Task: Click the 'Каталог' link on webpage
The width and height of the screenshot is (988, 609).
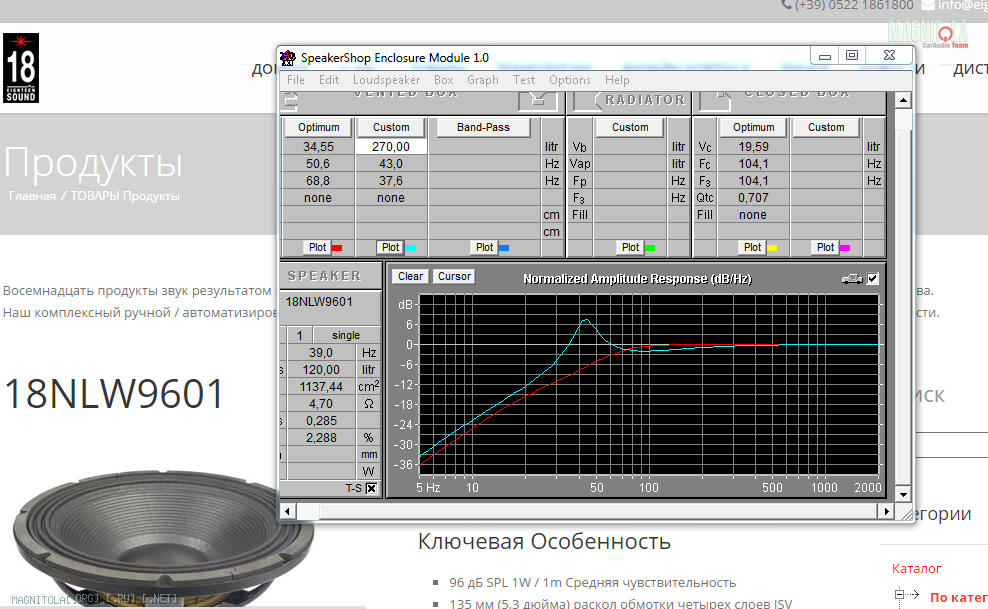Action: (x=916, y=569)
